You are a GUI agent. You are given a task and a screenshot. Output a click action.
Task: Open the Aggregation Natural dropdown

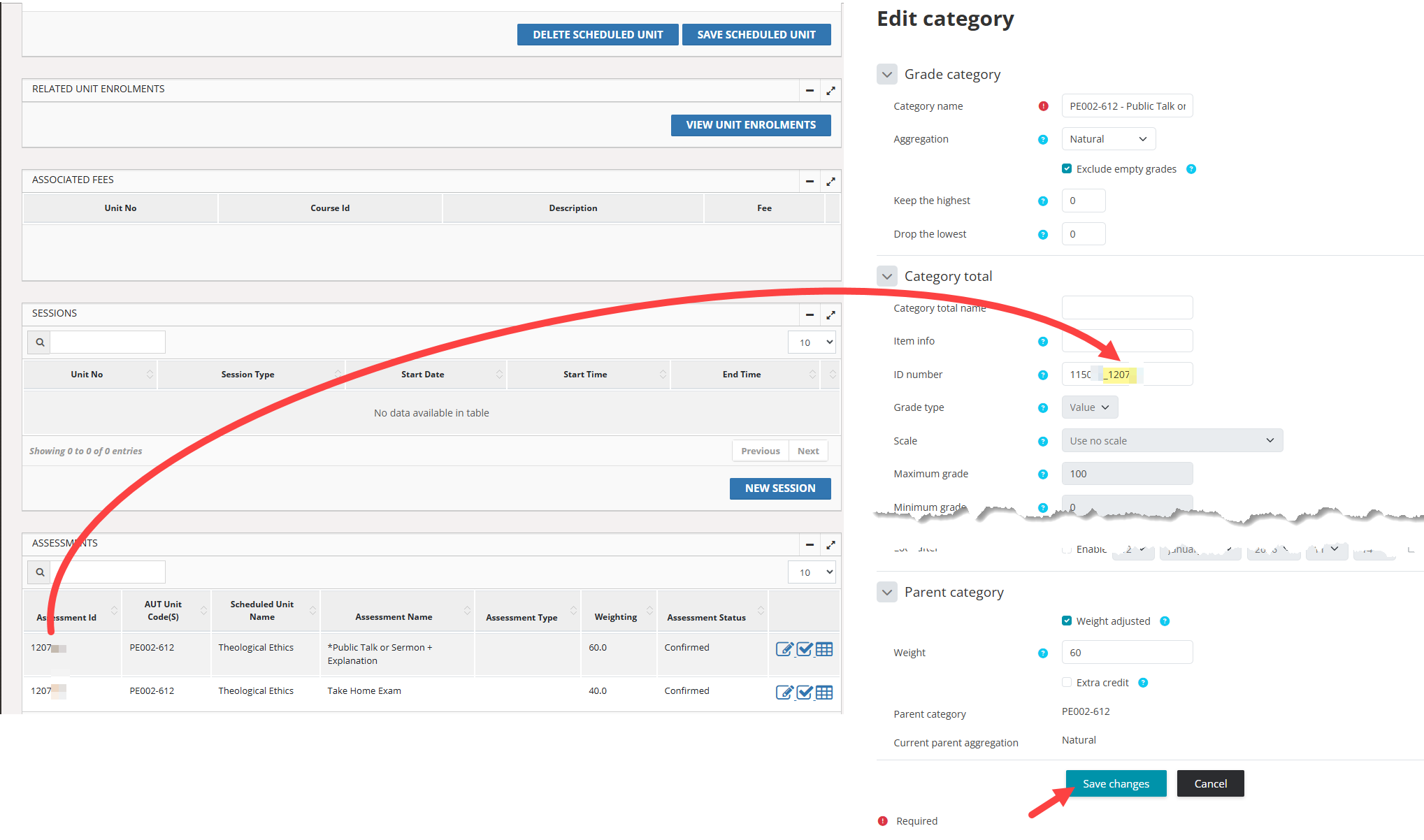click(1108, 139)
